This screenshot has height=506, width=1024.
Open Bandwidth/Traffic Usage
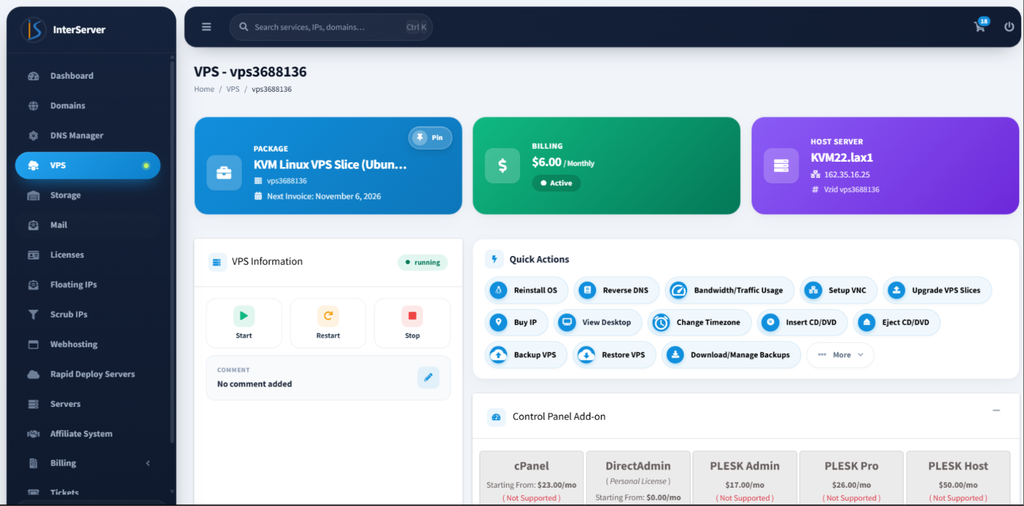click(x=729, y=290)
